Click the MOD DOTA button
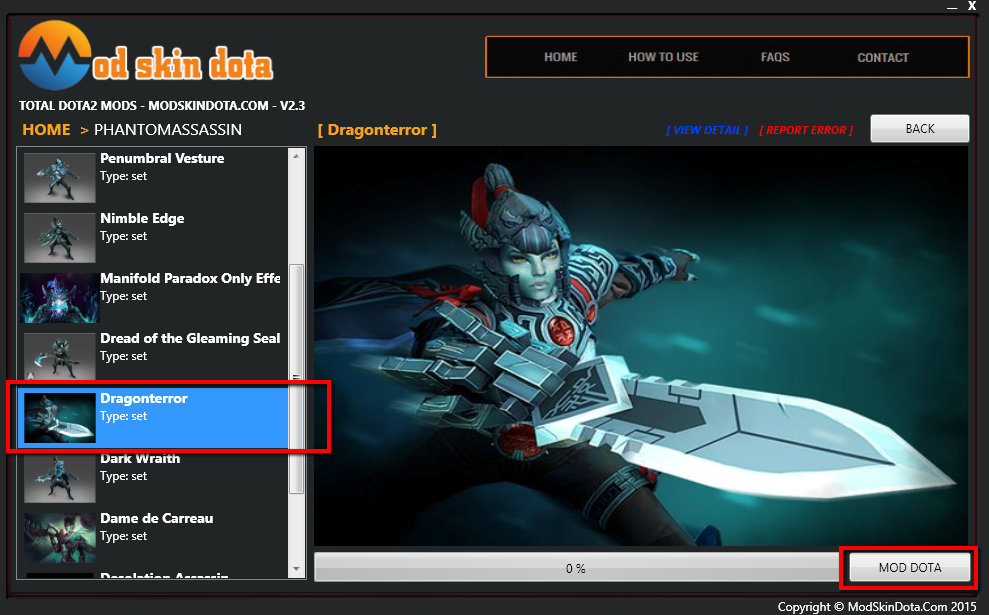Screen dimensions: 989x615 click(910, 568)
